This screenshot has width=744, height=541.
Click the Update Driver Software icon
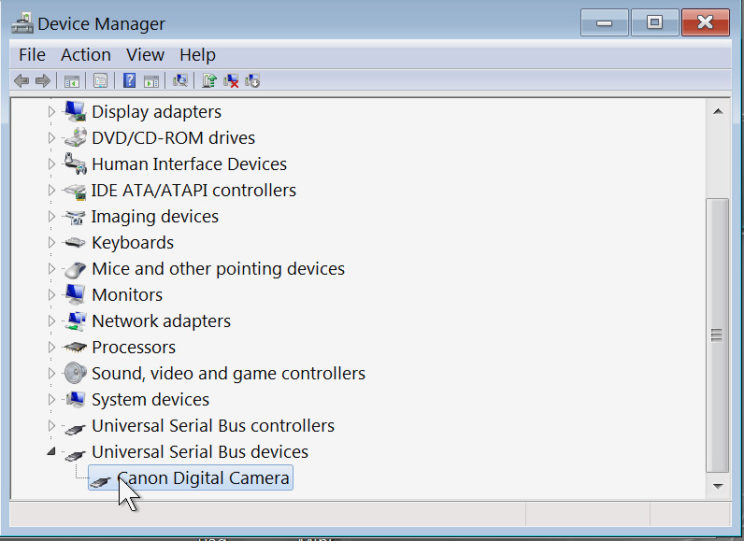tap(209, 81)
